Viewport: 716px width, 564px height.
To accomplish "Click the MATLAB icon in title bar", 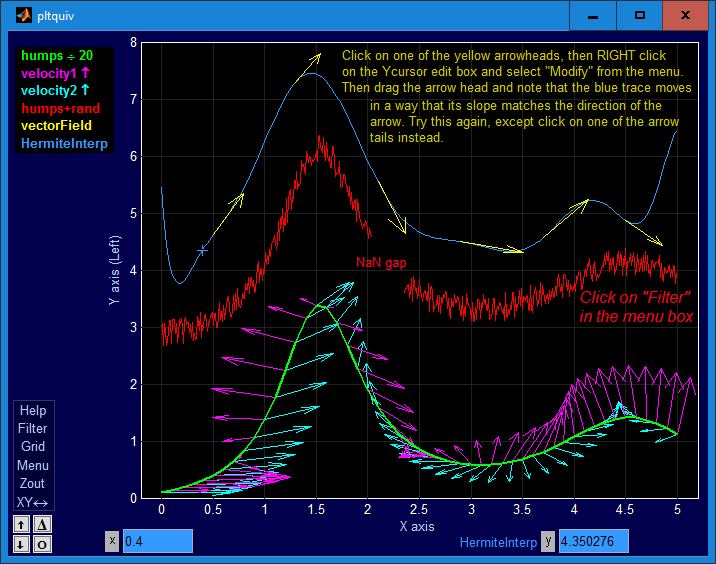I will (23, 16).
